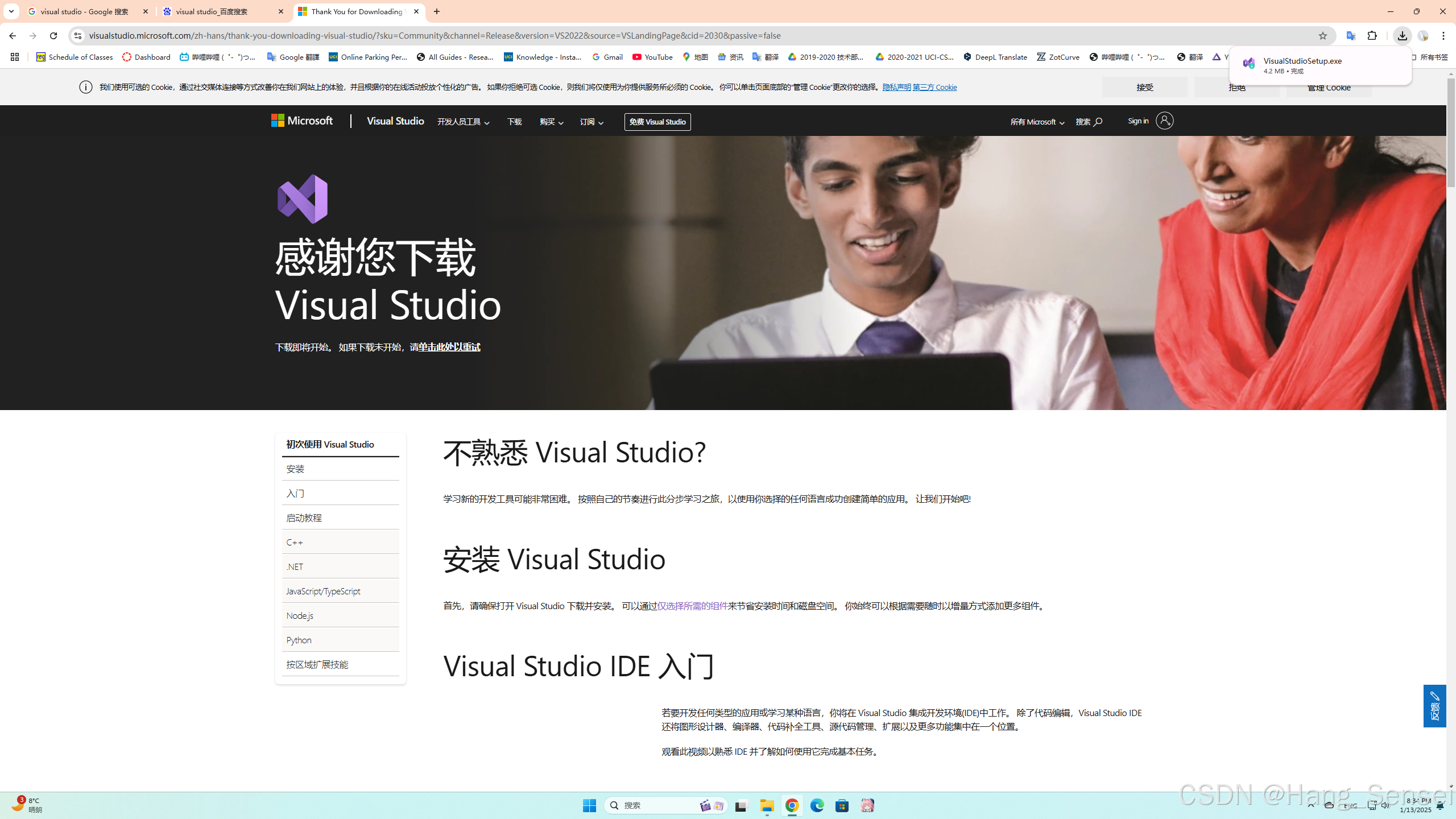Viewport: 1456px width, 819px height.
Task: Reload the page with refresh icon
Action: [53, 36]
